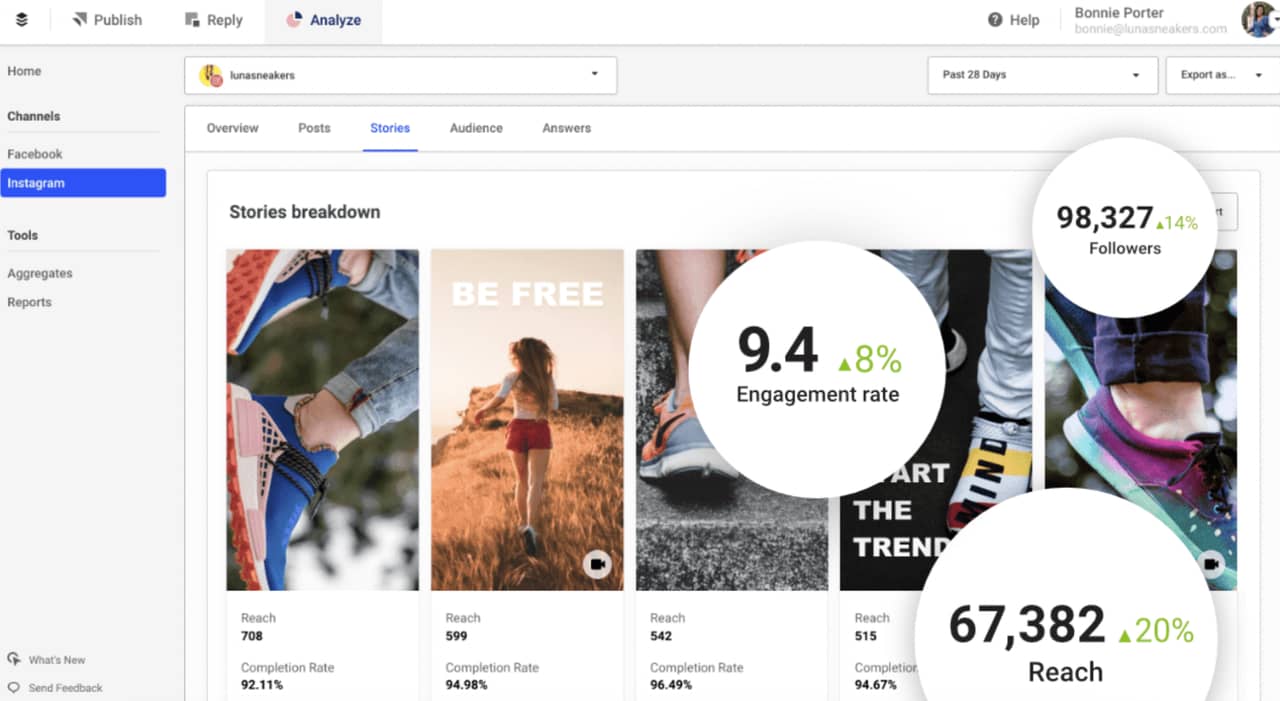Click the What's New megaphone icon
The image size is (1280, 701).
pyautogui.click(x=14, y=659)
